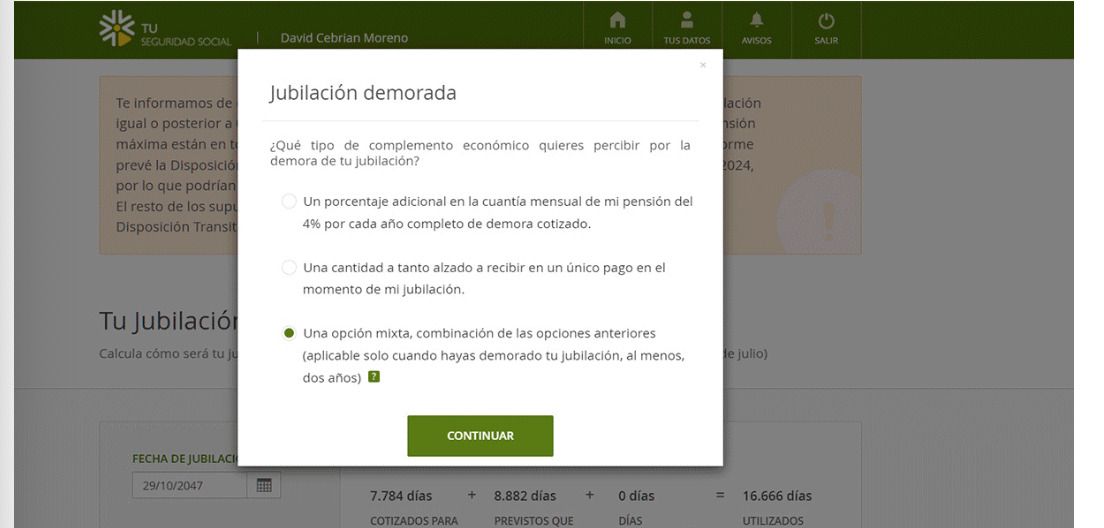Click the Jubilación demorada dialog title

click(x=363, y=93)
